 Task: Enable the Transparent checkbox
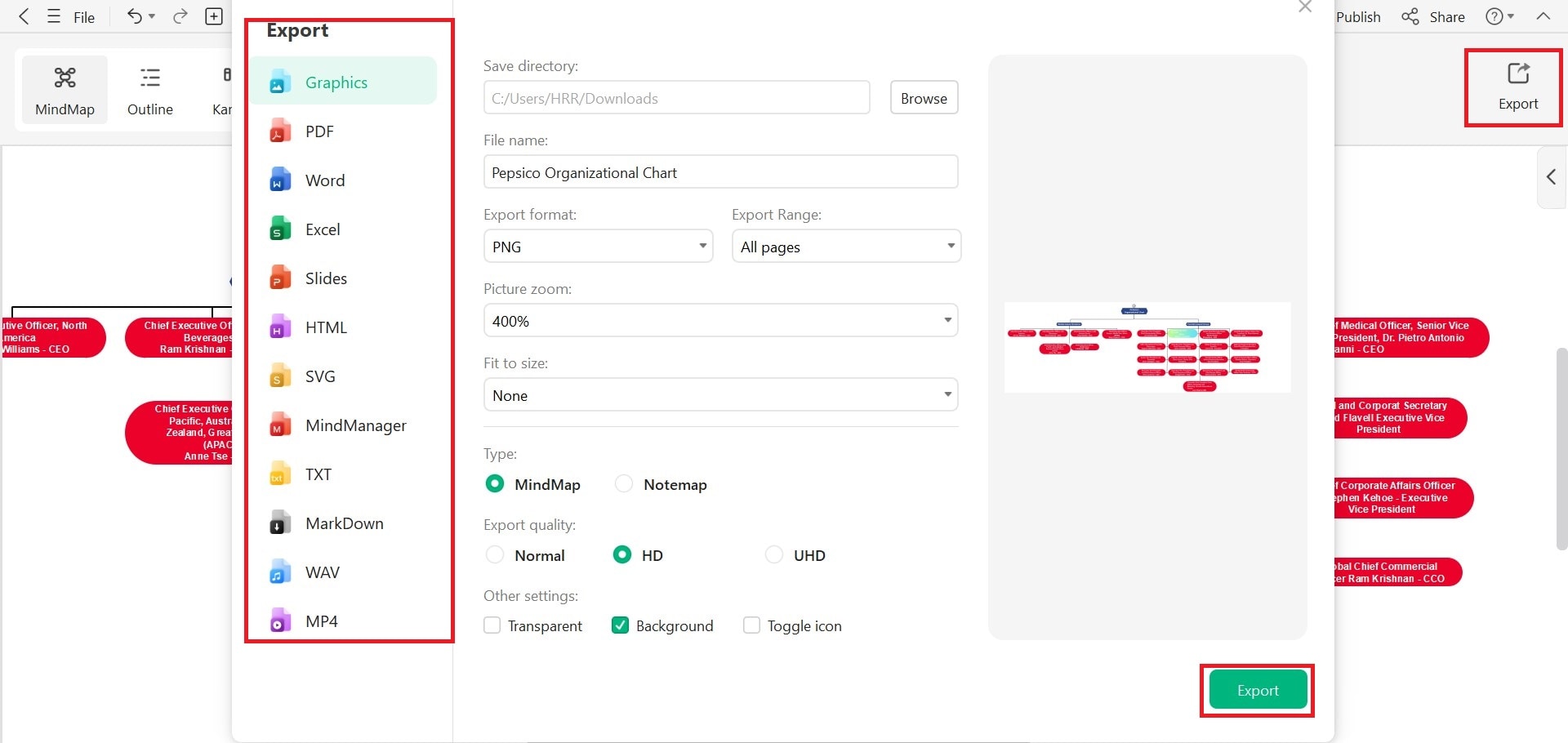(492, 625)
